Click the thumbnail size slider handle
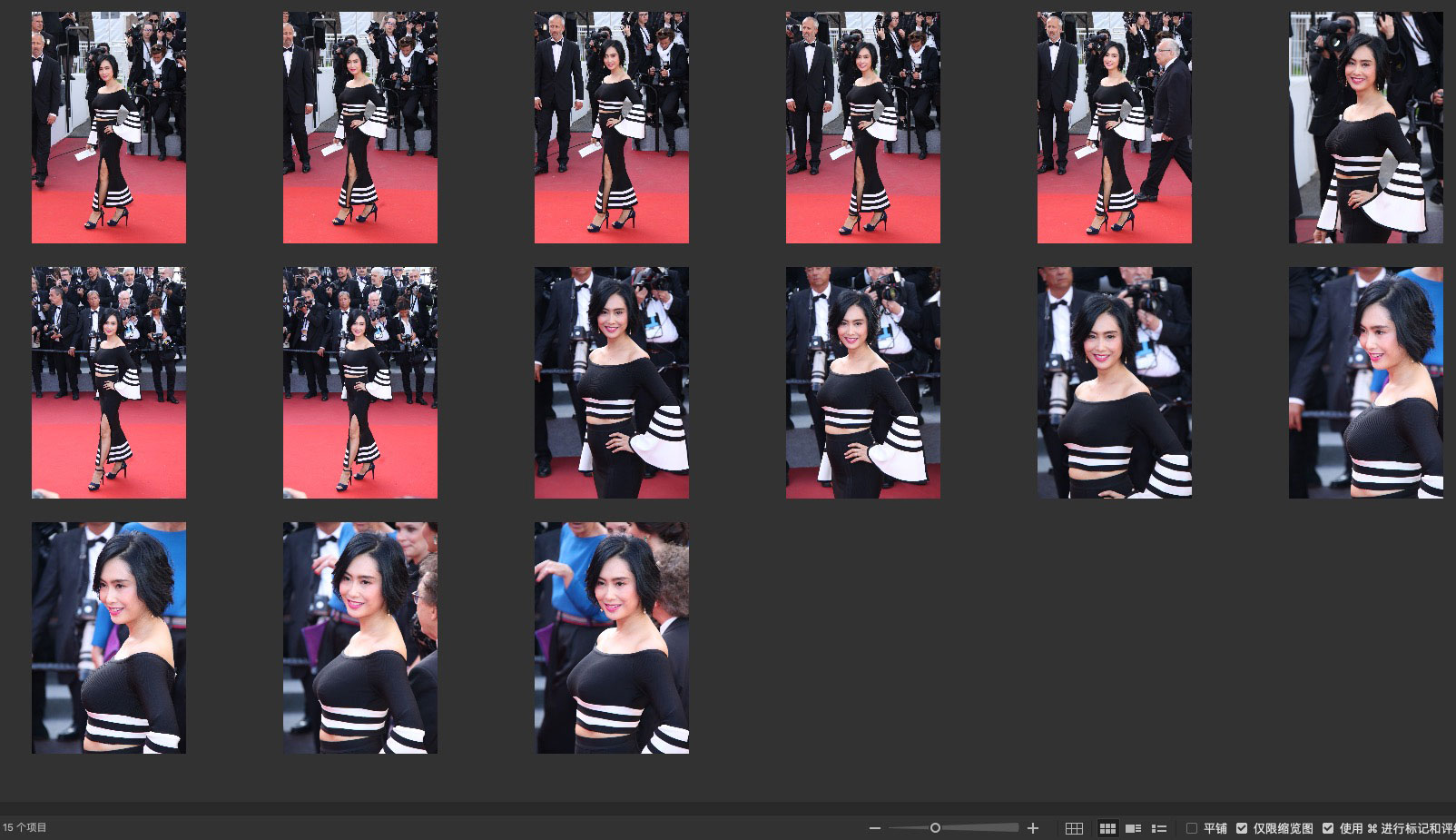The height and width of the screenshot is (840, 1456). (935, 828)
